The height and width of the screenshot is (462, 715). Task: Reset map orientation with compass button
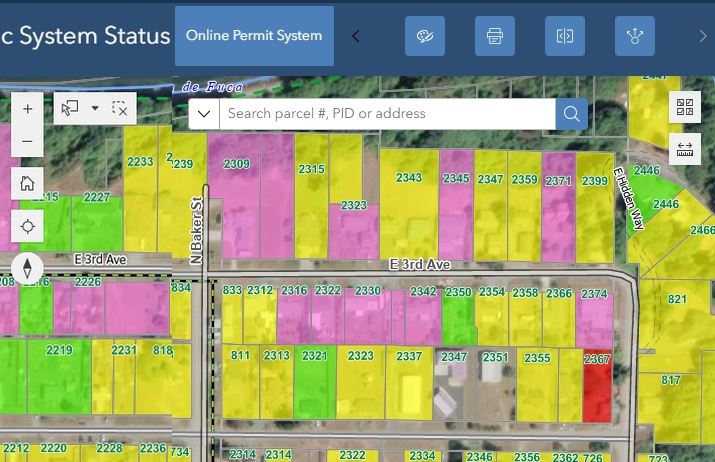[x=27, y=268]
